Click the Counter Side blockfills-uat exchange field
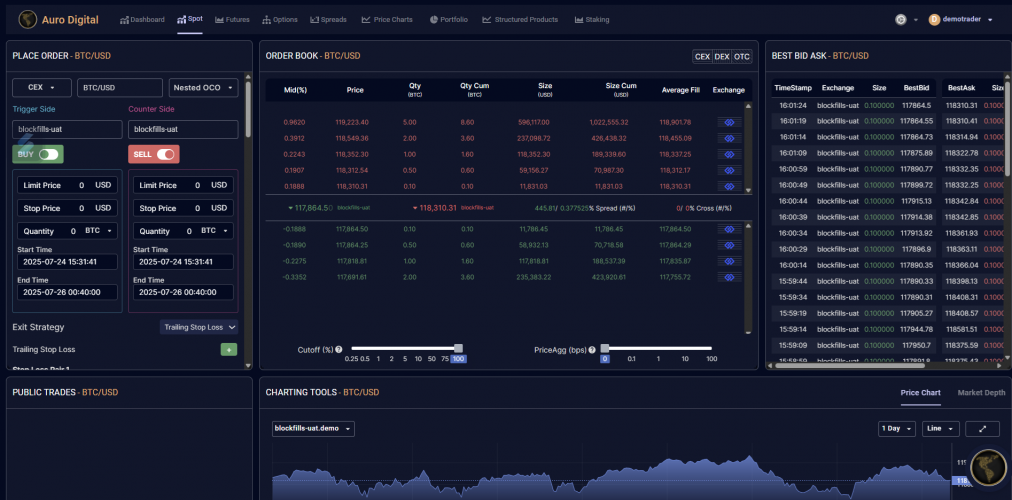Viewport: 1012px width, 500px height. coord(183,129)
